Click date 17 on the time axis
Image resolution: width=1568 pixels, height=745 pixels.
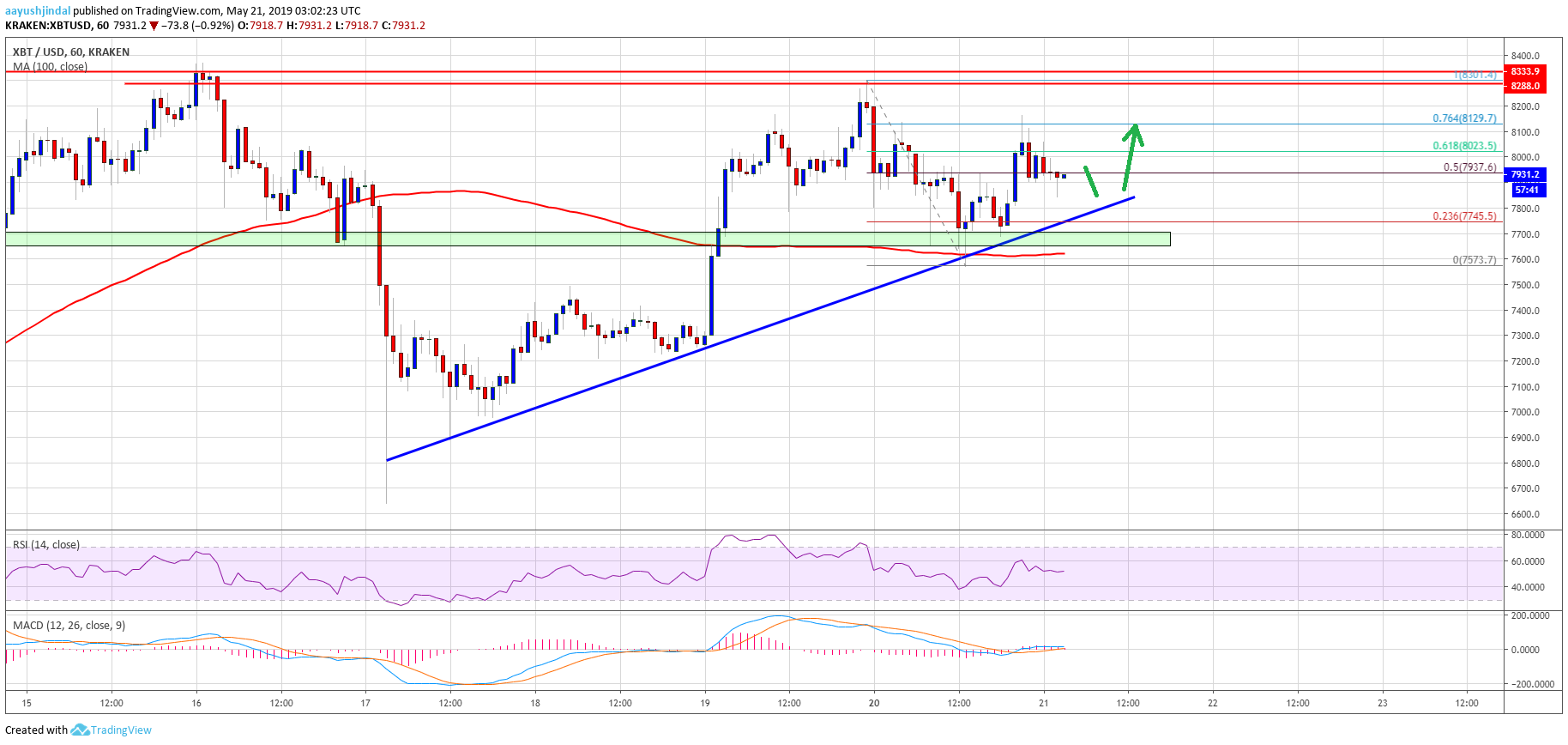[x=365, y=703]
